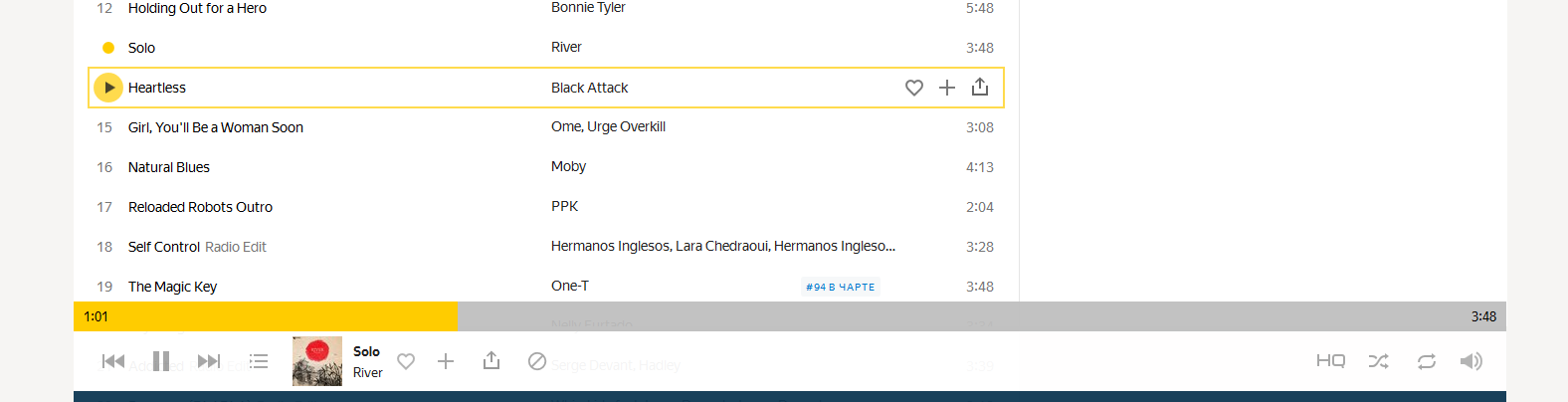Image resolution: width=1568 pixels, height=402 pixels.
Task: Skip to next track in player bar
Action: point(209,361)
